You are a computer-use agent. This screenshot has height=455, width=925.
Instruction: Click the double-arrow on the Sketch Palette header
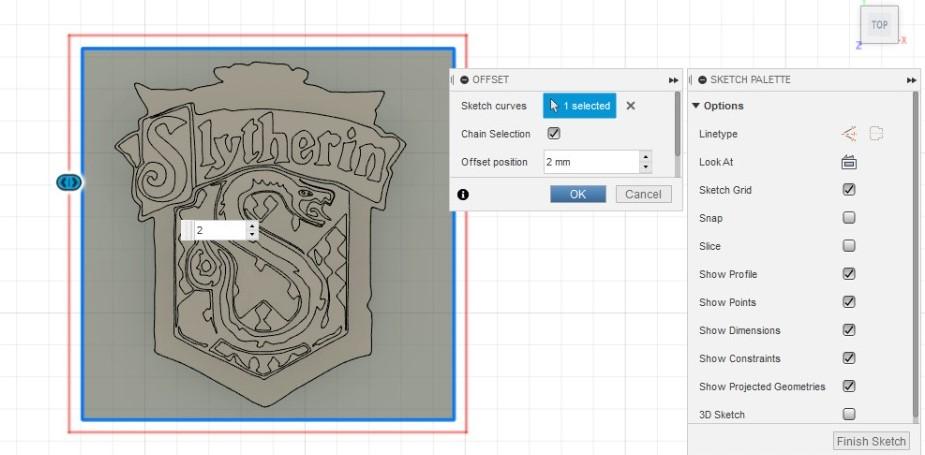[x=911, y=80]
